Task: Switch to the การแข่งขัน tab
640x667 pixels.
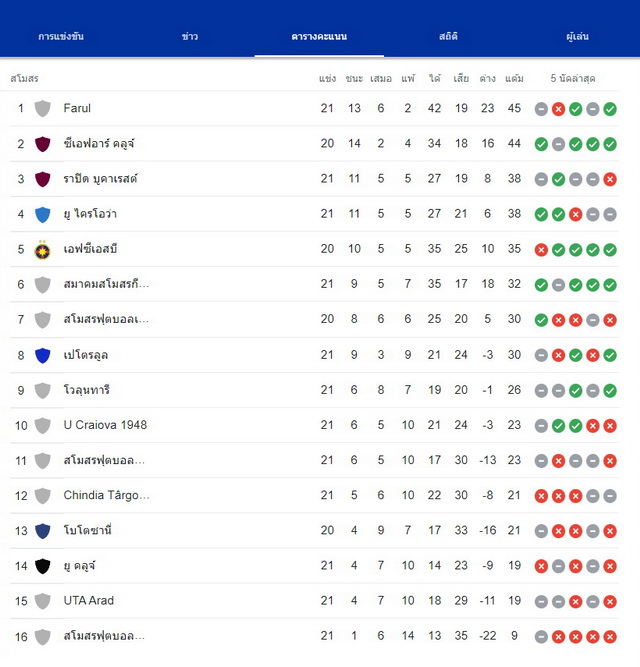Action: click(x=61, y=36)
